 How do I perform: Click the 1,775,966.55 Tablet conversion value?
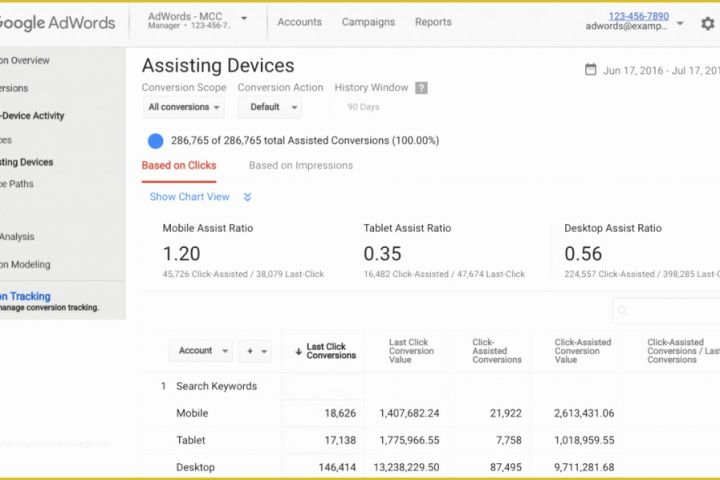(409, 440)
